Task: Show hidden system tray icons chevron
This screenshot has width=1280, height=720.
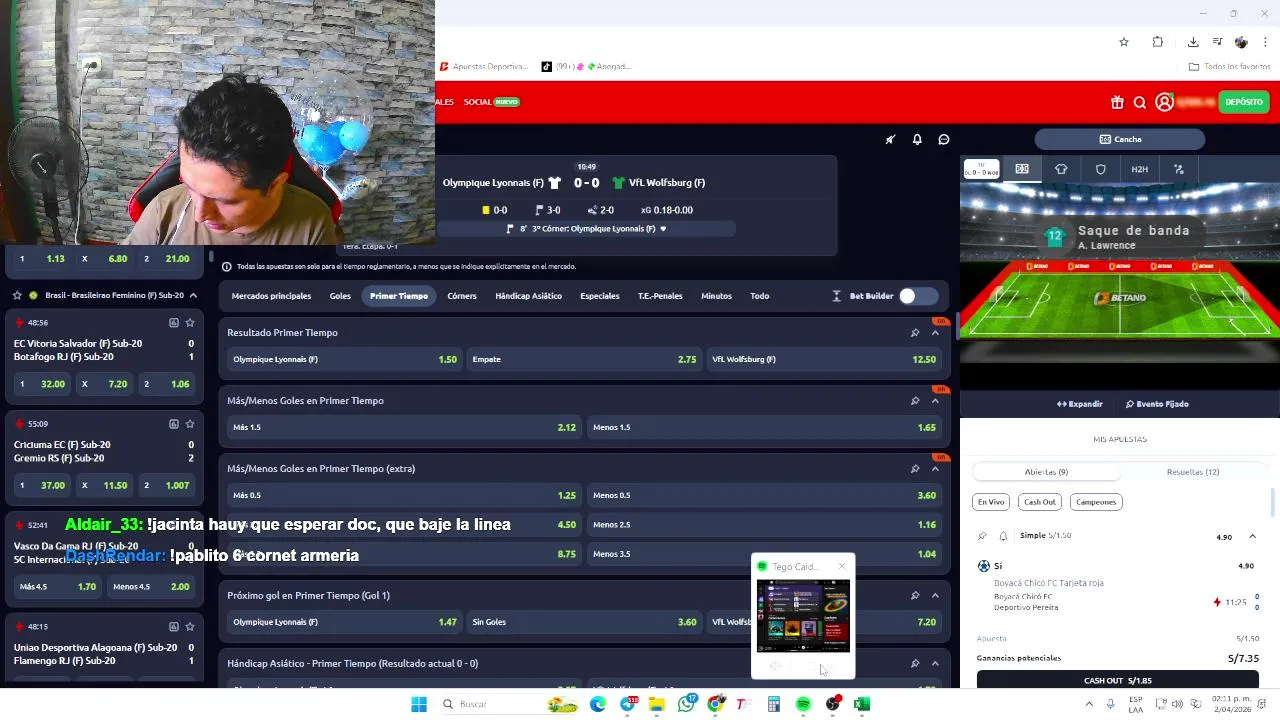Action: tap(1089, 704)
